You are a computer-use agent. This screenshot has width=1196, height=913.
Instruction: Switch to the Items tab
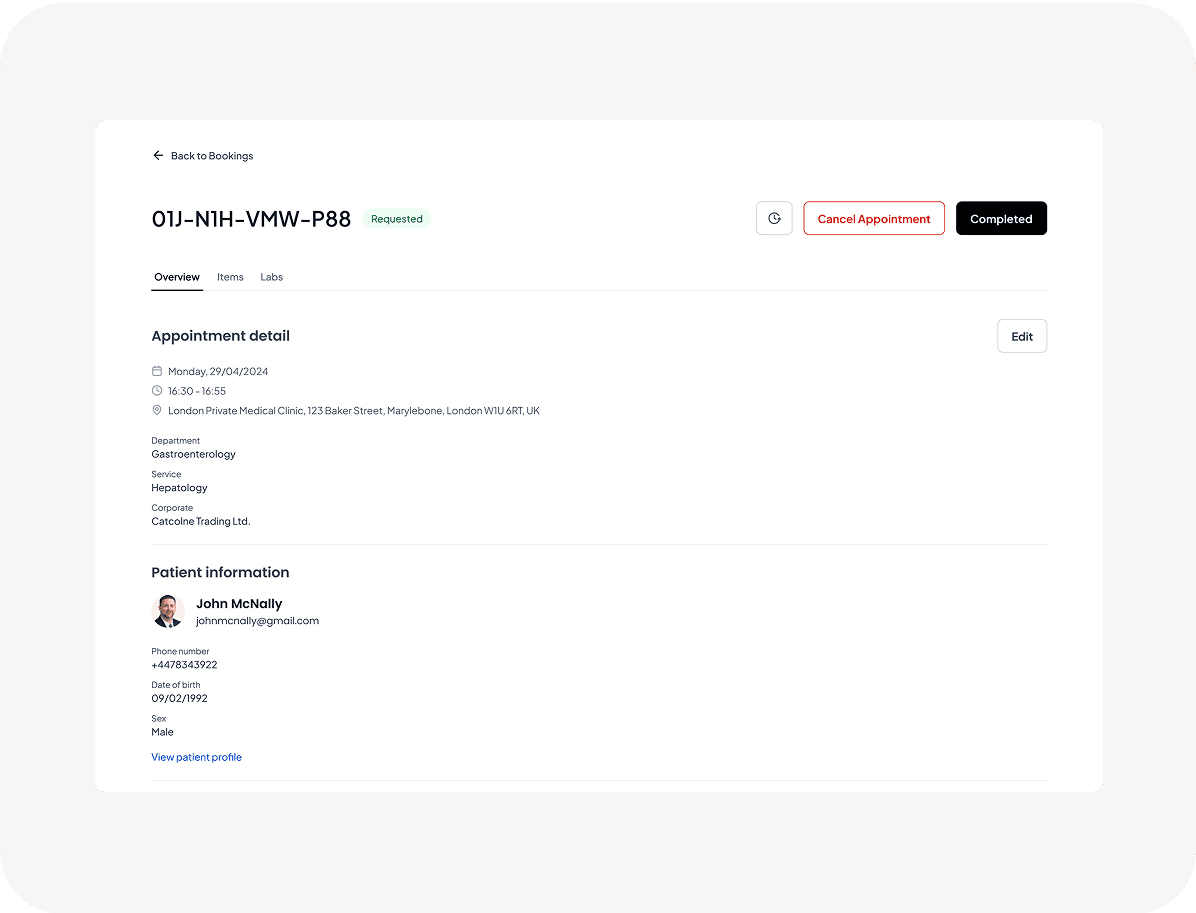point(230,277)
